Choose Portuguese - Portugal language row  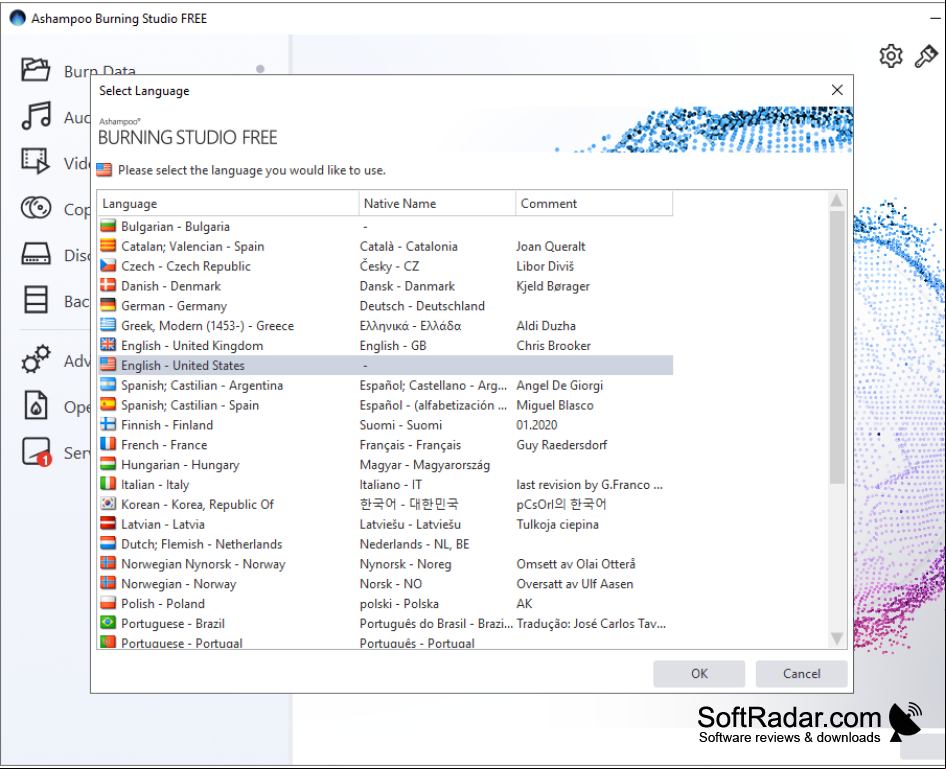[x=385, y=642]
